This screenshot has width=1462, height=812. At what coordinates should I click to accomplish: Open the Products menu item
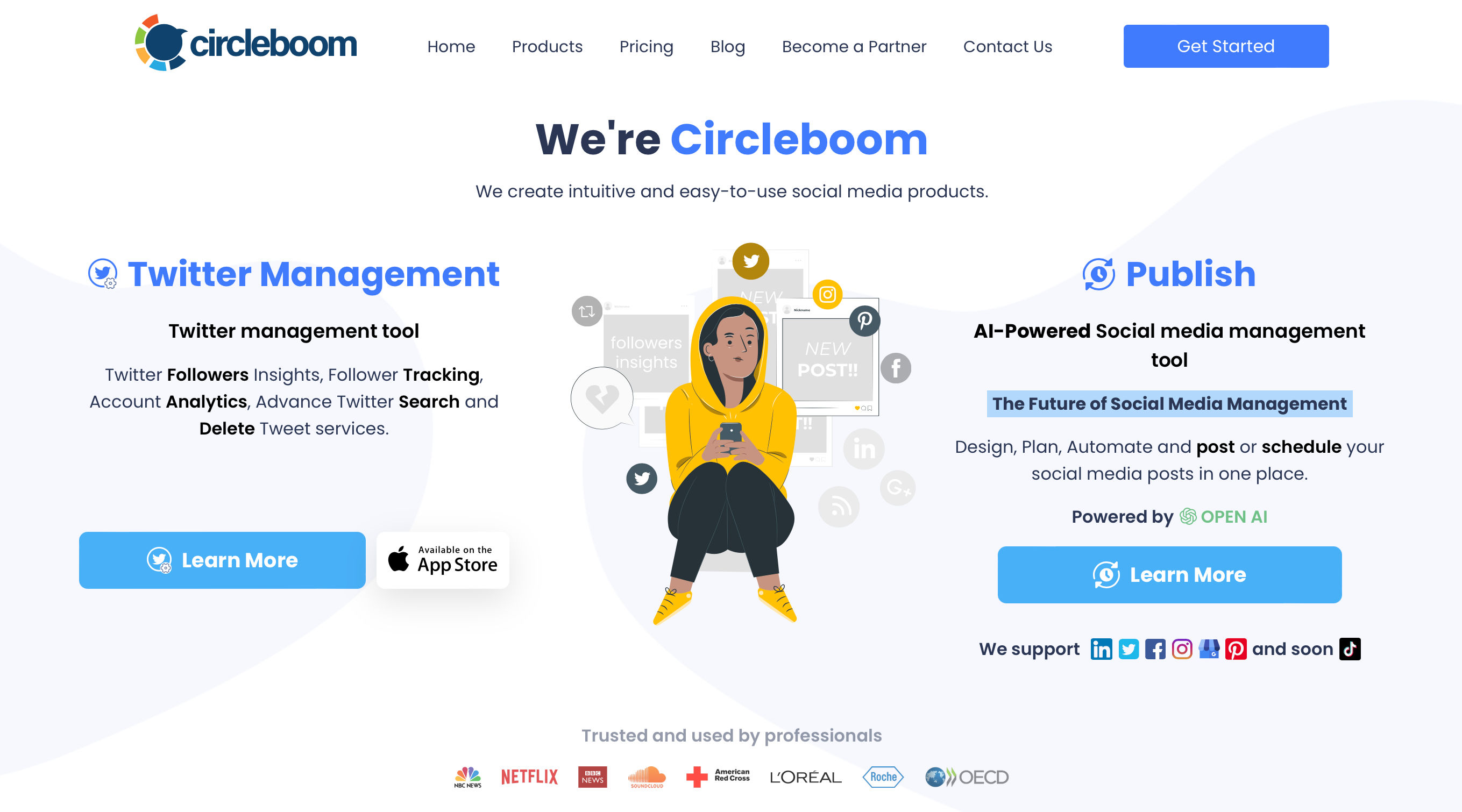546,46
